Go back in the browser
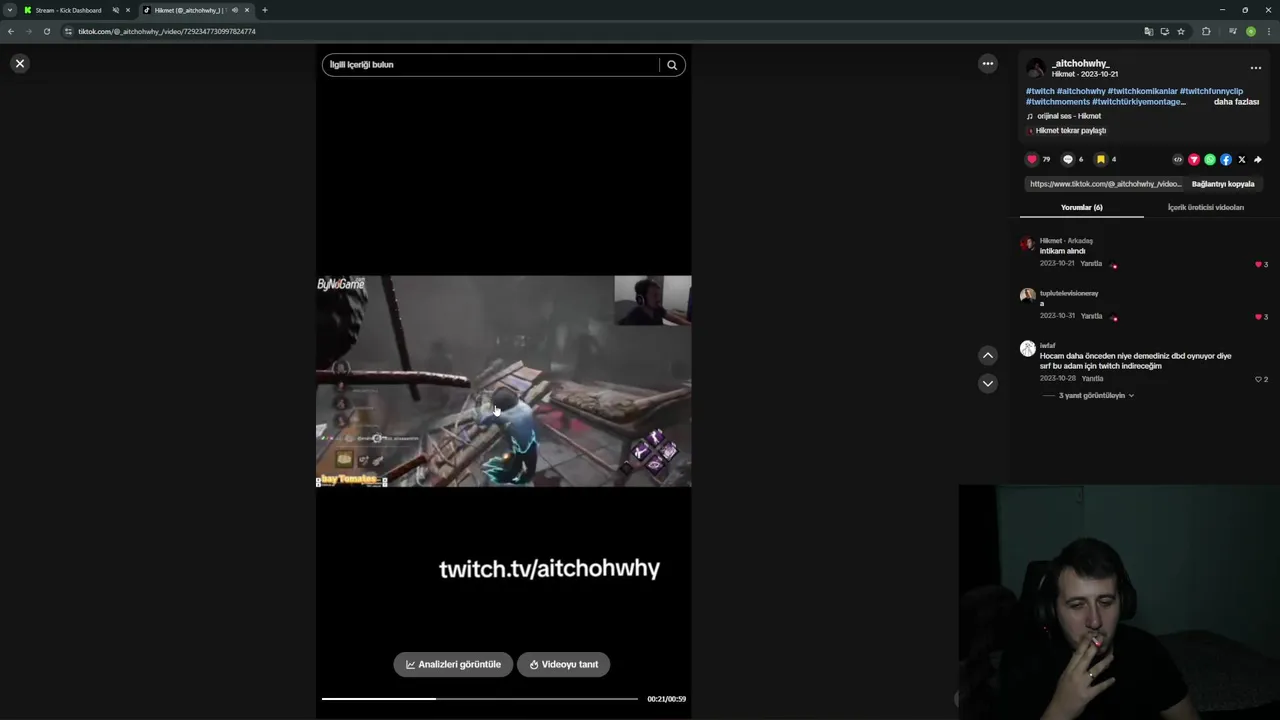 (10, 31)
